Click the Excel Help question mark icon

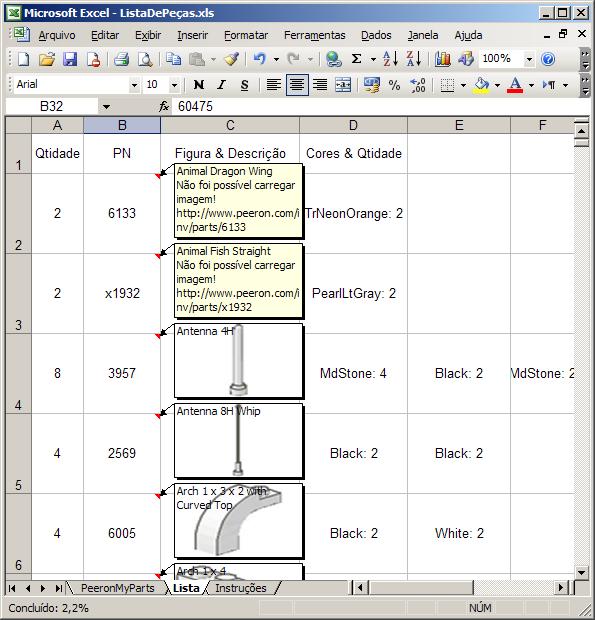(x=548, y=59)
